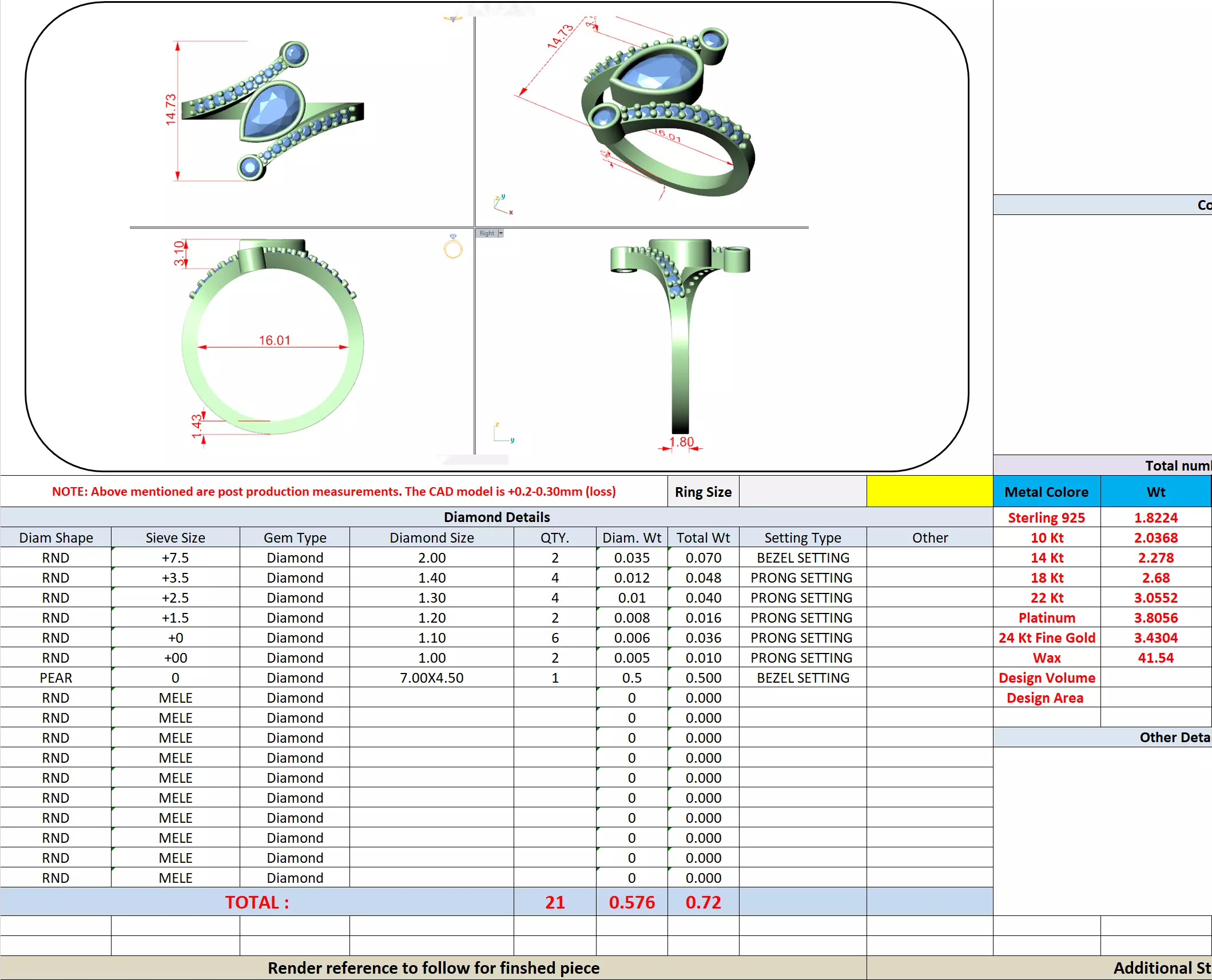This screenshot has height=980, width=1212.
Task: Click the empty Ring Size value field
Action: click(802, 492)
